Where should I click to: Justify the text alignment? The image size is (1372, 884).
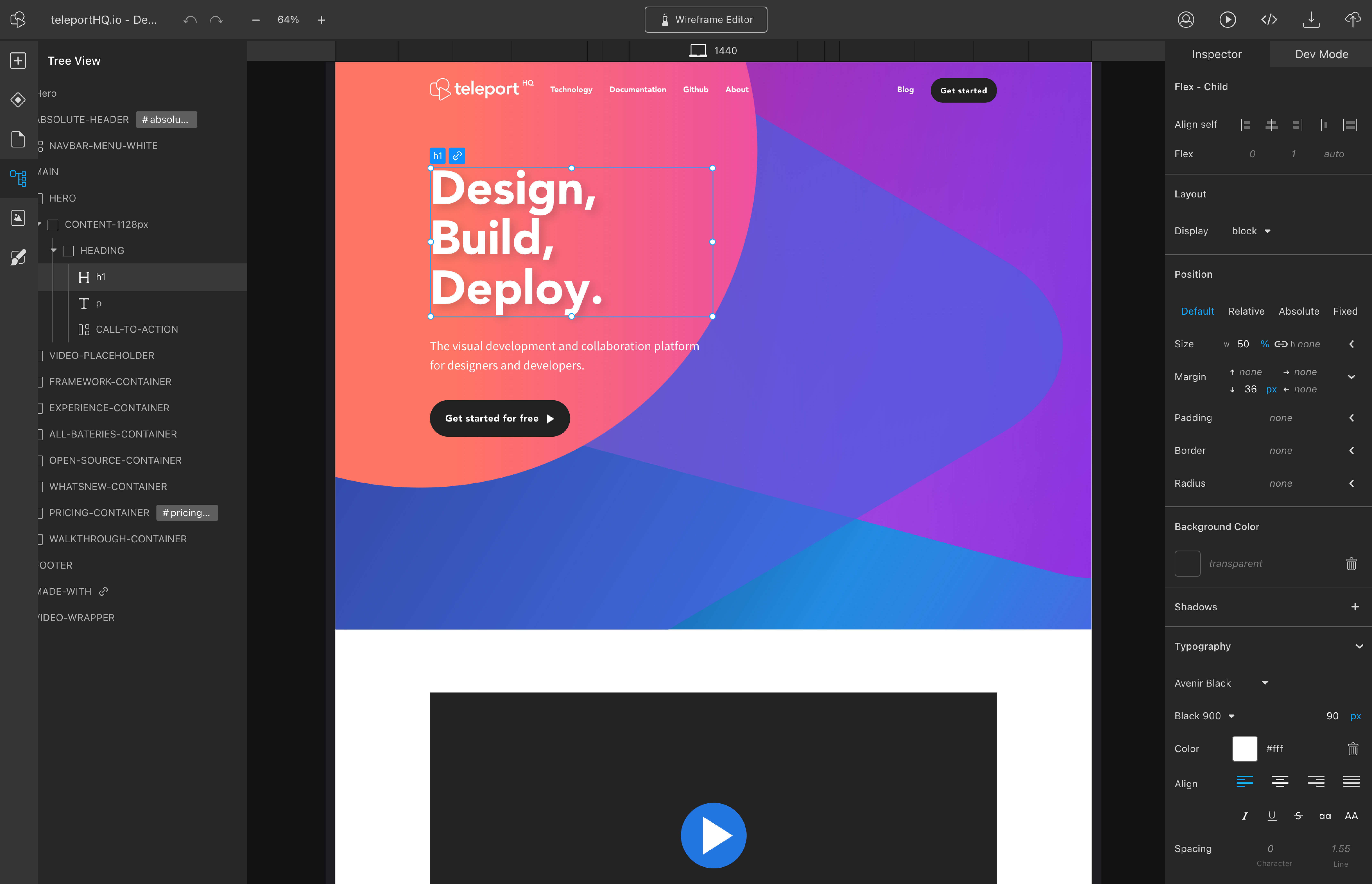pos(1351,781)
